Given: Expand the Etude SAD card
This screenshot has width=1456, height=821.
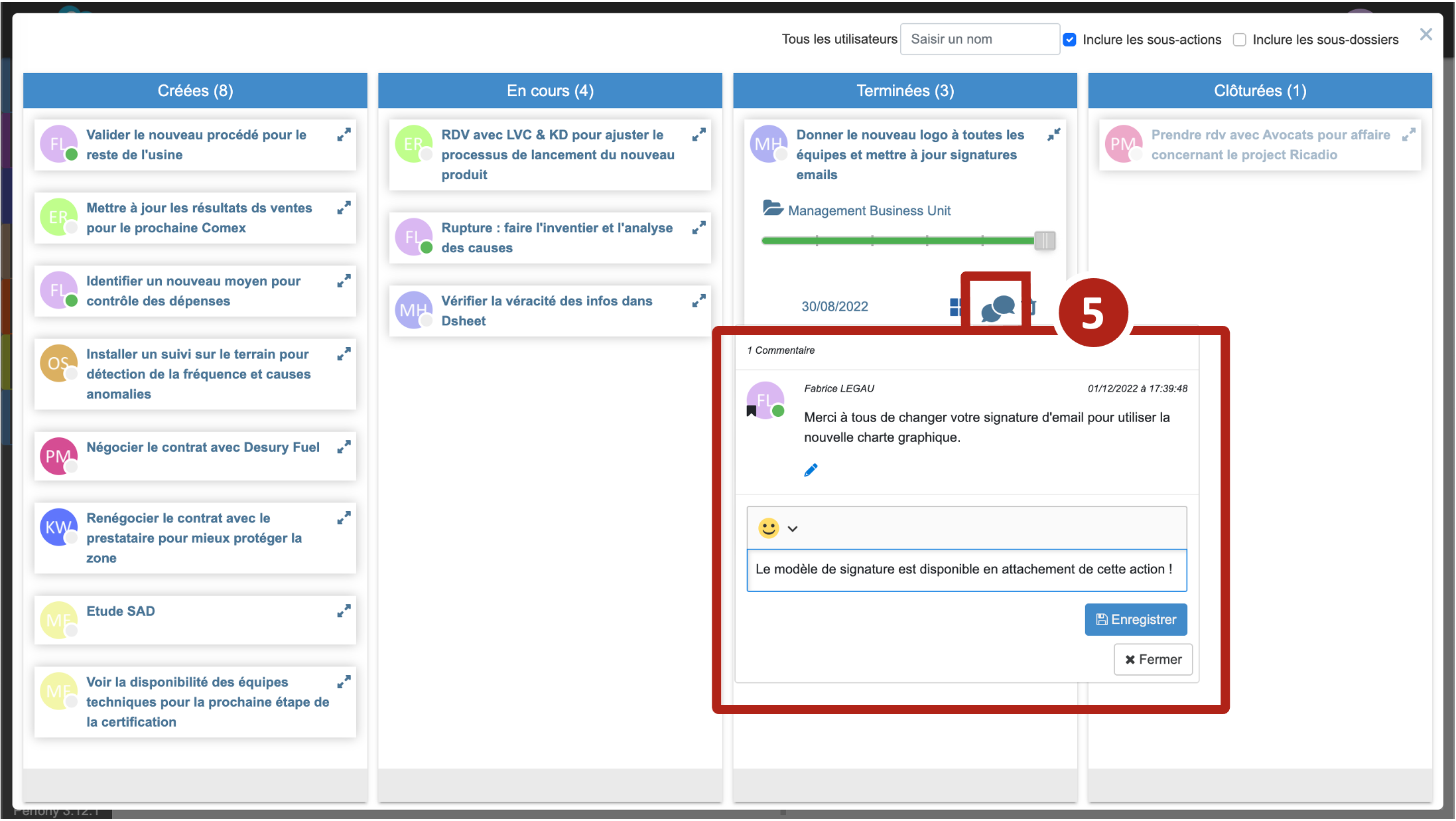Looking at the screenshot, I should coord(344,611).
